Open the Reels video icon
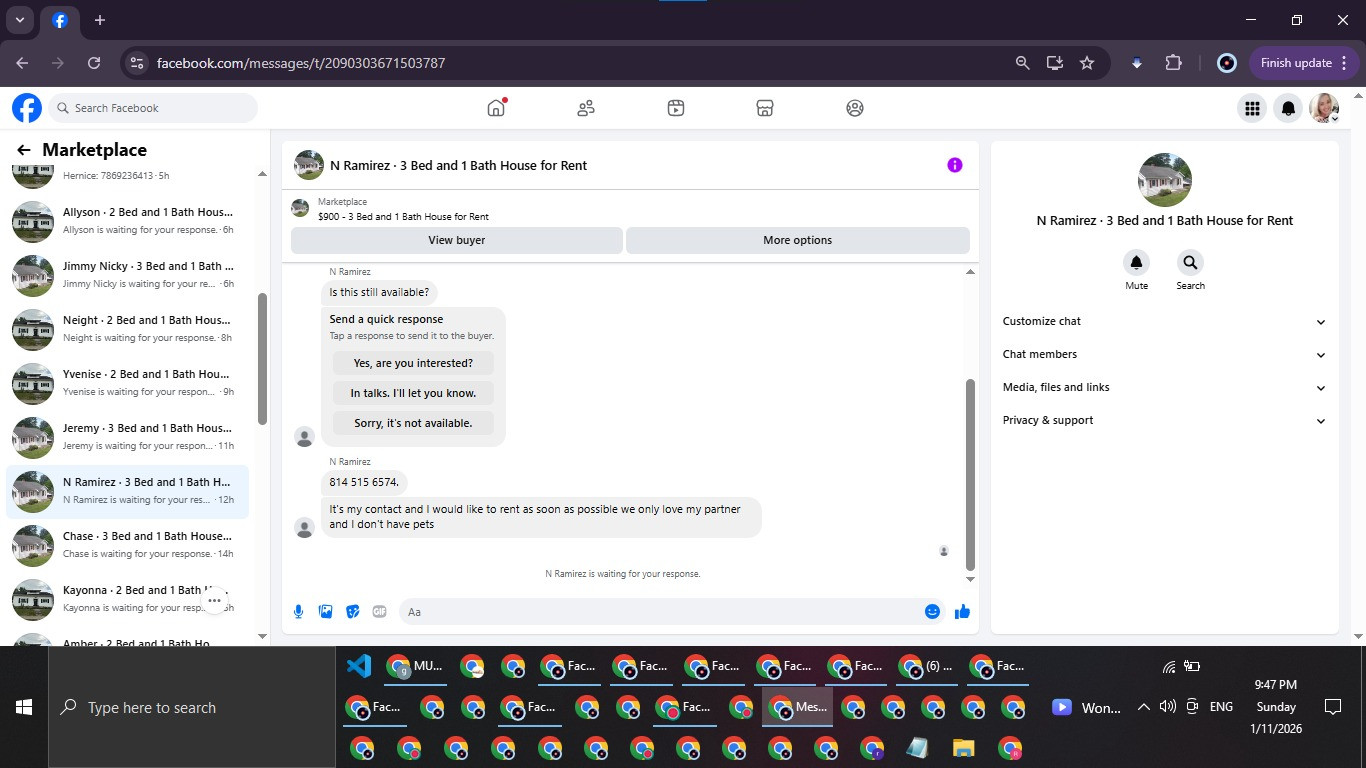This screenshot has width=1366, height=768. point(676,108)
